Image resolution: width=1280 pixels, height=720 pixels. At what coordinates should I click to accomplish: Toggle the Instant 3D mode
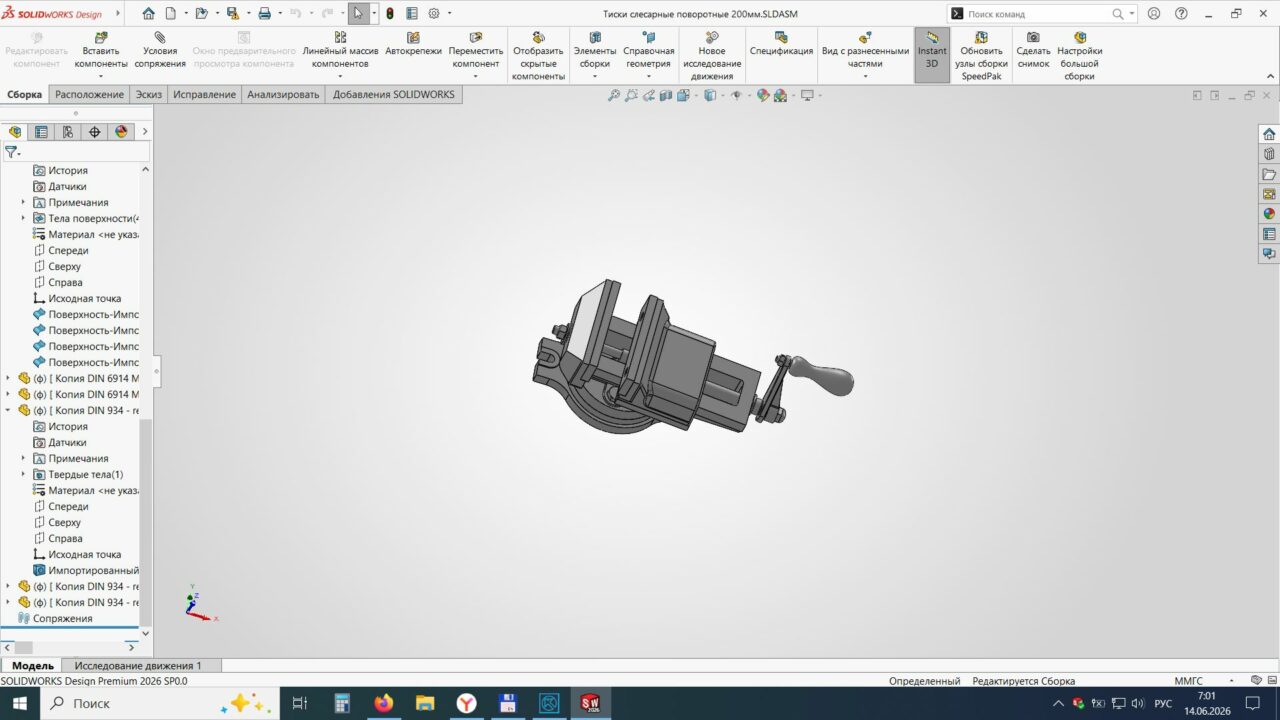932,55
